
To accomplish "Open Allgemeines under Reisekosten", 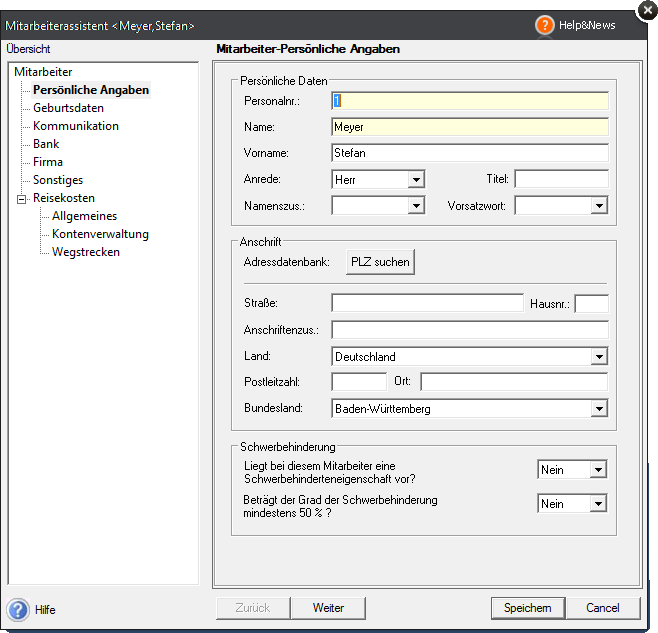I will pyautogui.click(x=84, y=216).
